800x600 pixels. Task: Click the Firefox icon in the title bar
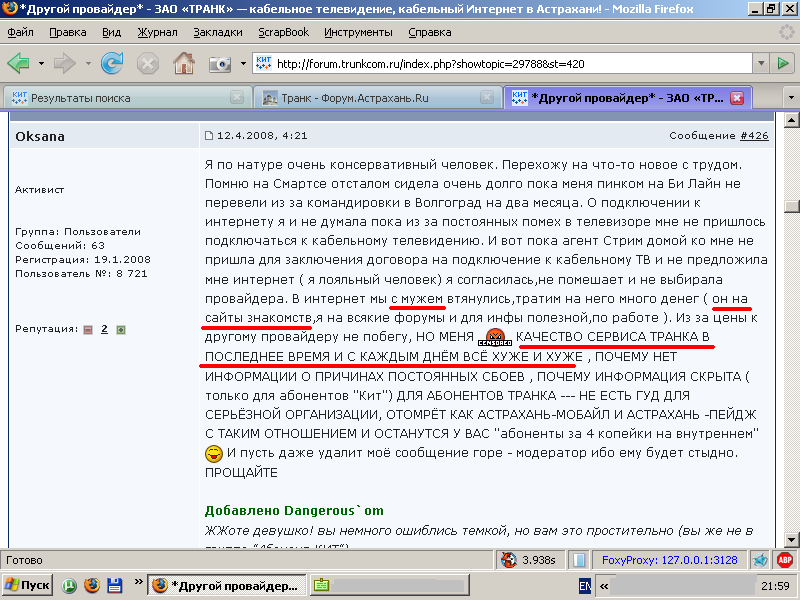[x=10, y=9]
